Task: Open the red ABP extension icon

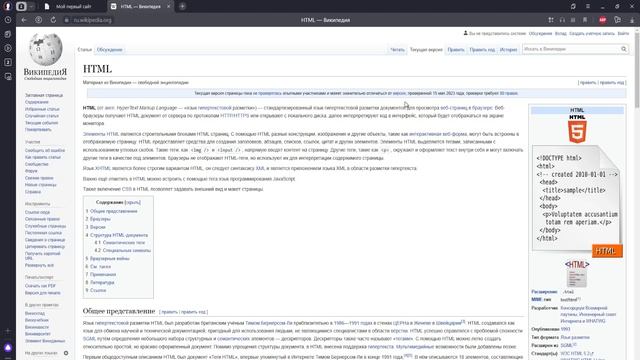Action: (602, 20)
